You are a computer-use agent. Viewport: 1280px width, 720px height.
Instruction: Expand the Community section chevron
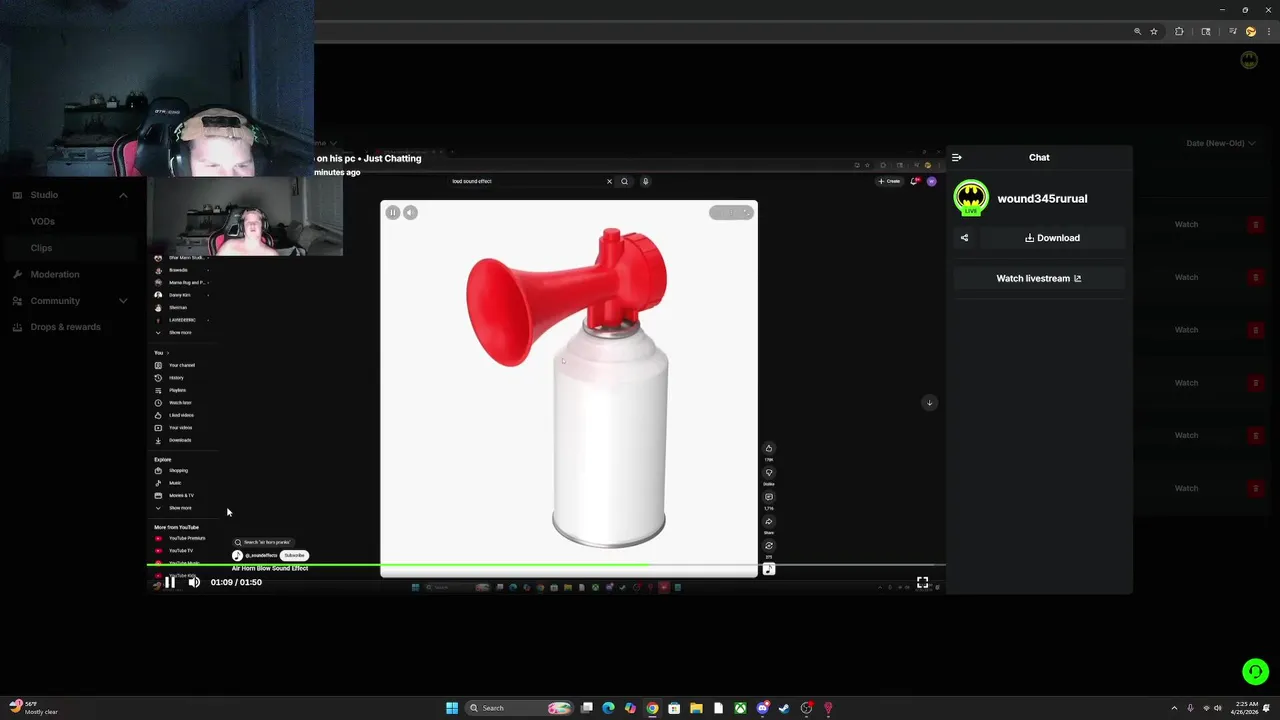pyautogui.click(x=123, y=301)
